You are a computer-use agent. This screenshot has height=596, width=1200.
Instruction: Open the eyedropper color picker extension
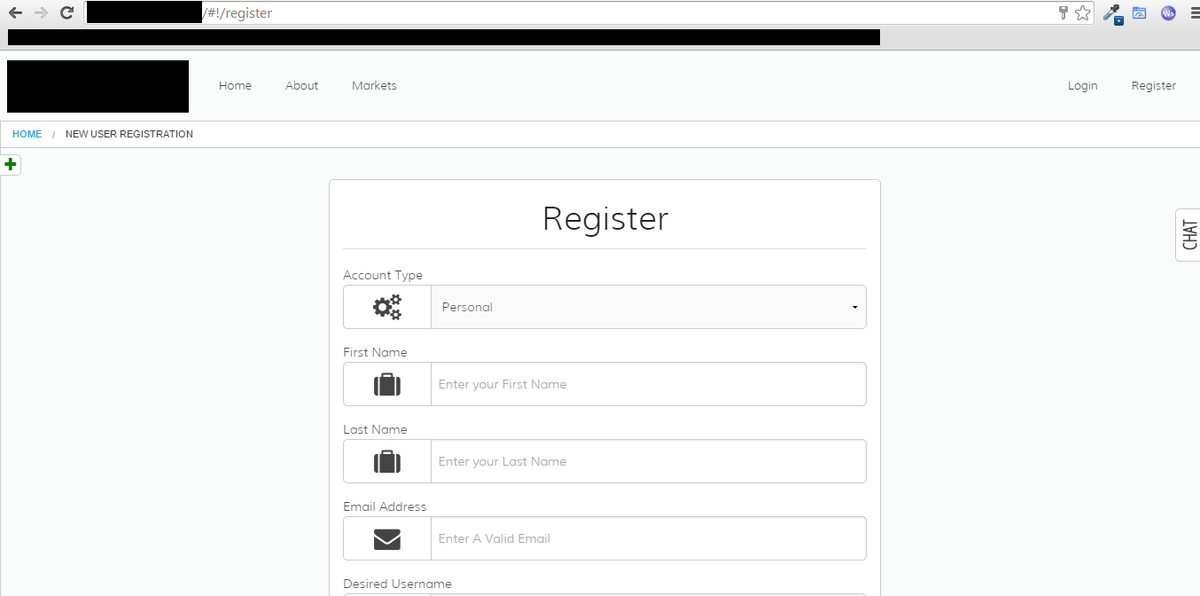click(x=1112, y=13)
